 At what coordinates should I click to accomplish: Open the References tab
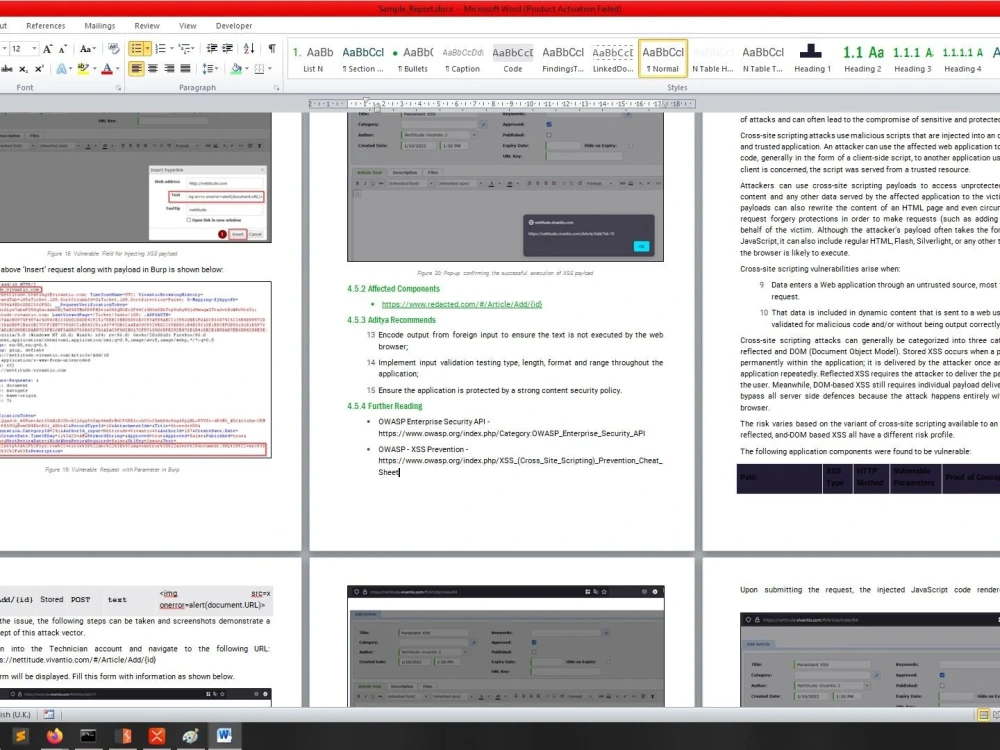46,26
